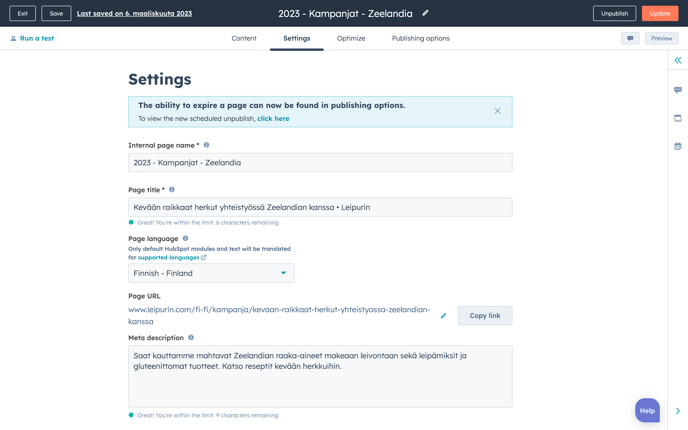Screen dimensions: 688x430
Task: Open the comments icon in the right sidebar
Action: click(678, 90)
